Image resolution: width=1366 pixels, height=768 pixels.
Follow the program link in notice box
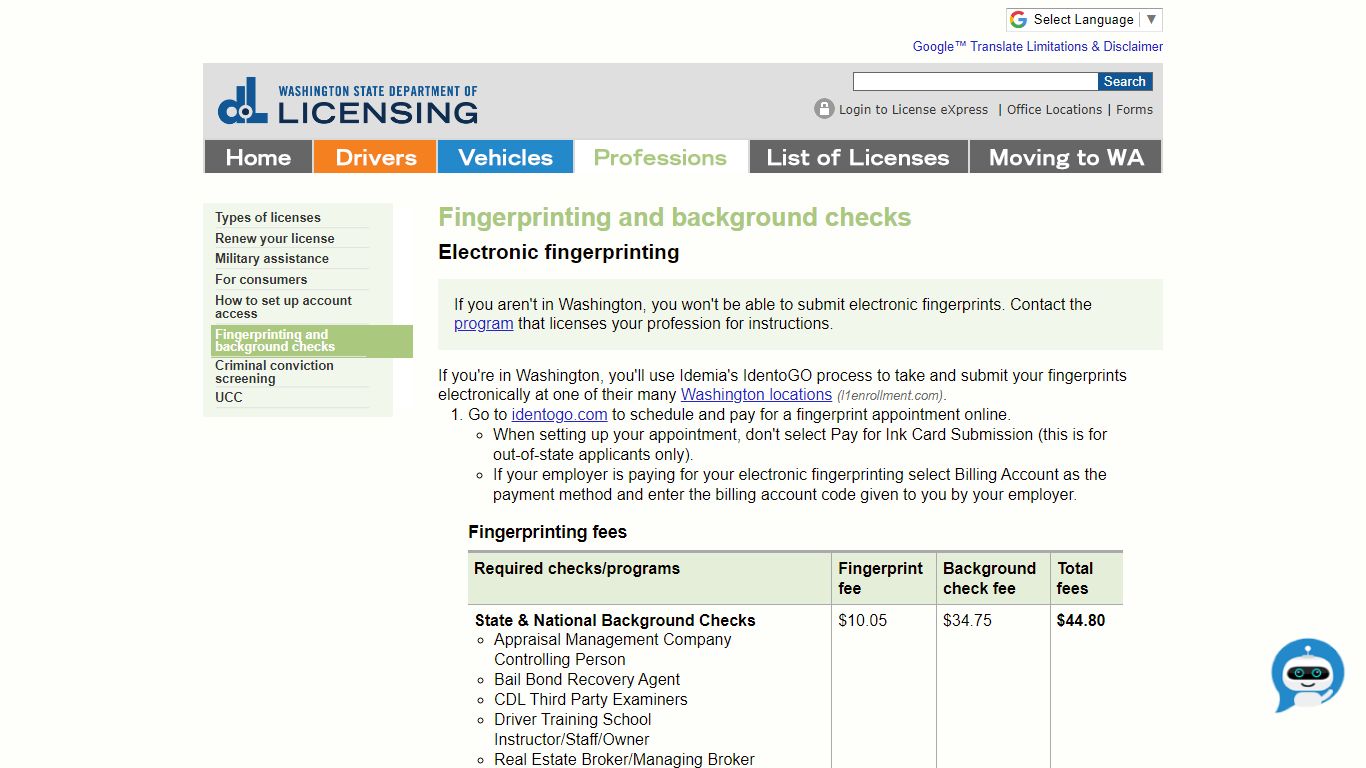pyautogui.click(x=483, y=324)
